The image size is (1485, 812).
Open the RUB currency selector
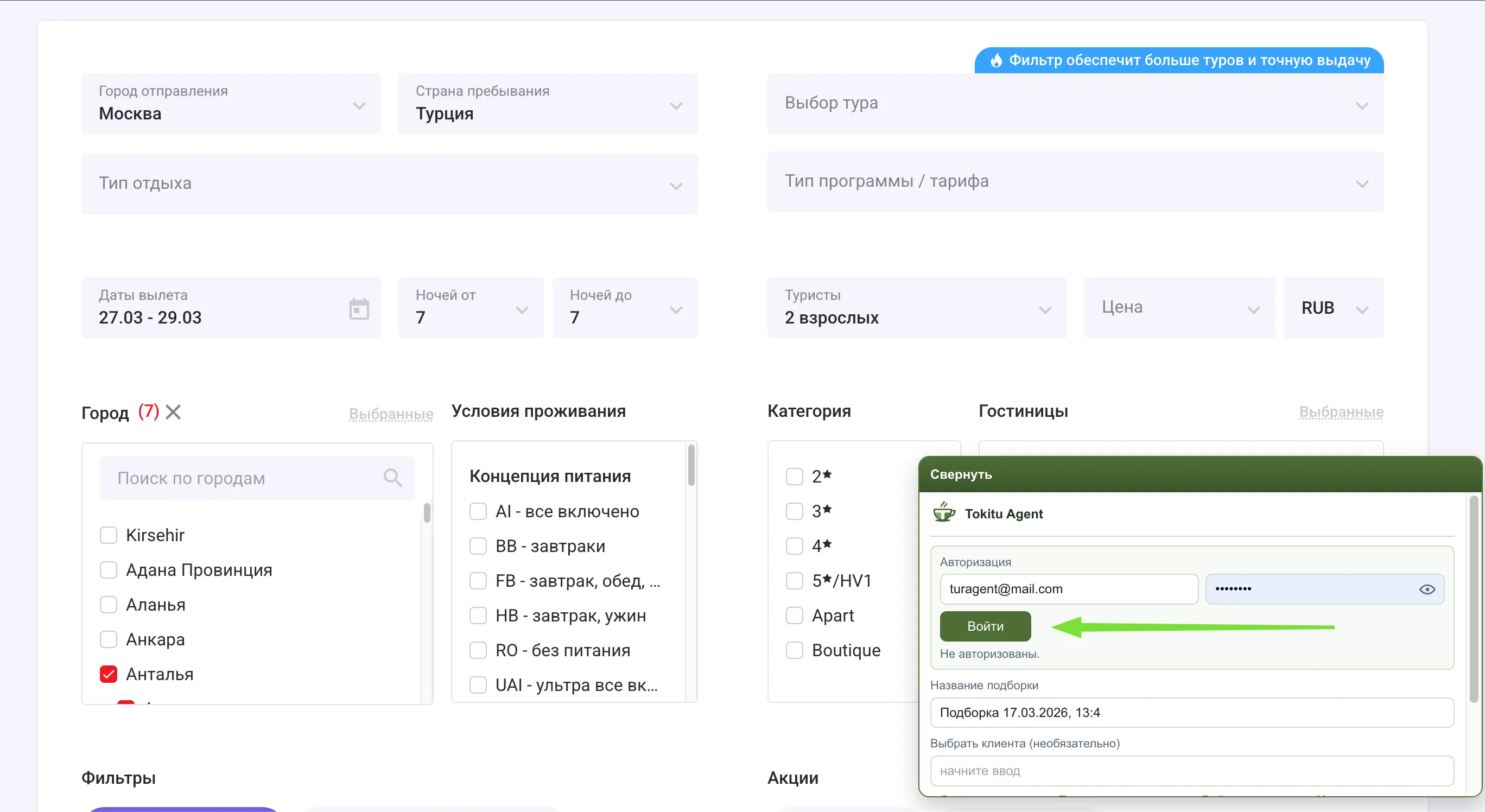tap(1333, 308)
